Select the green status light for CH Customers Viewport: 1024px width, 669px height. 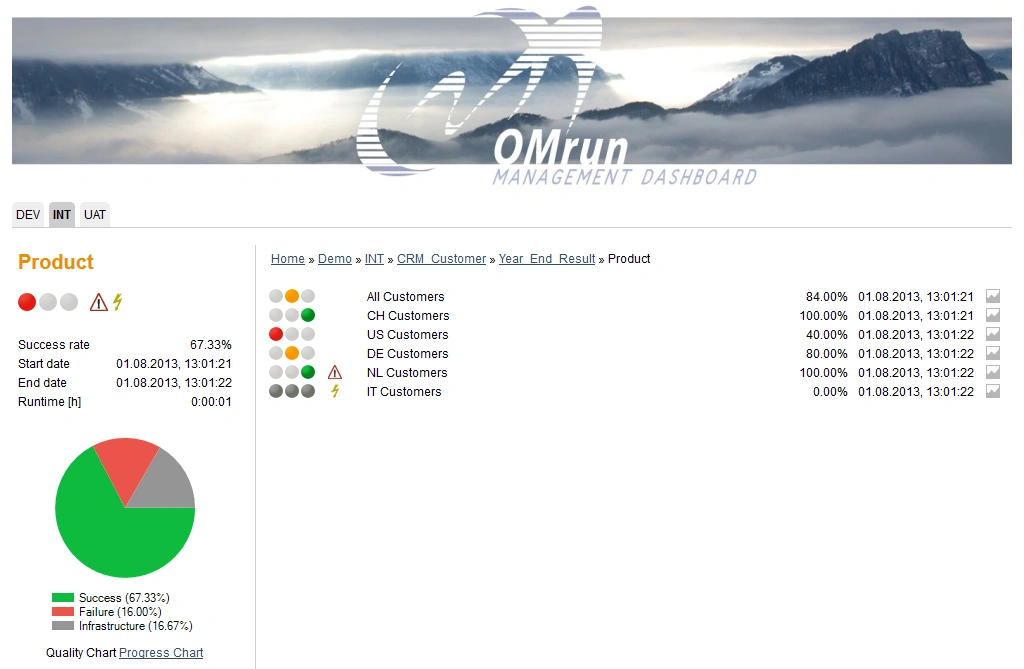[x=307, y=314]
